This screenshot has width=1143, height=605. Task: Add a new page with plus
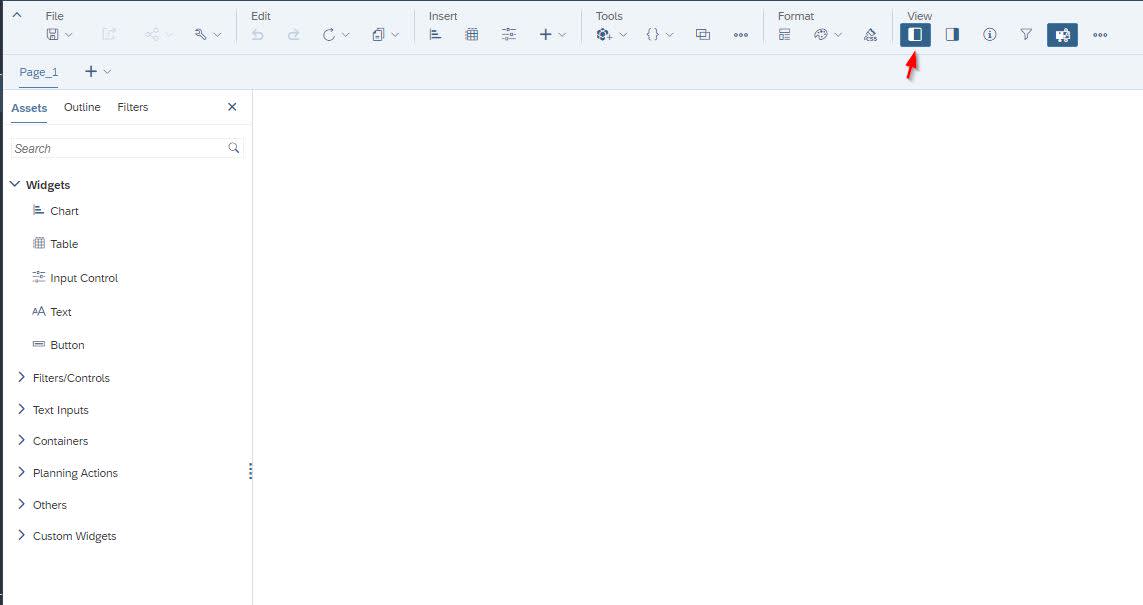tap(90, 71)
